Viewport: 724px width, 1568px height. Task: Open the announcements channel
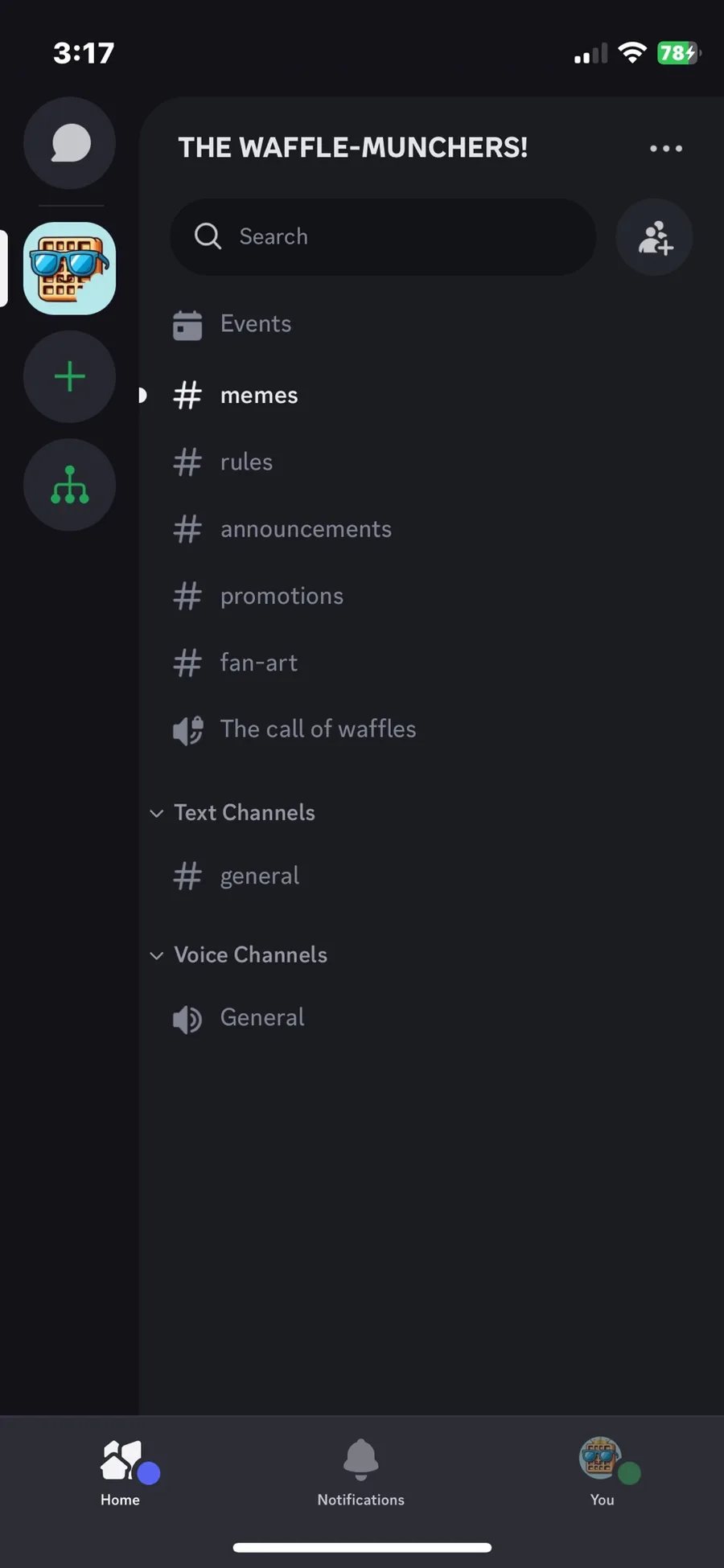coord(306,529)
